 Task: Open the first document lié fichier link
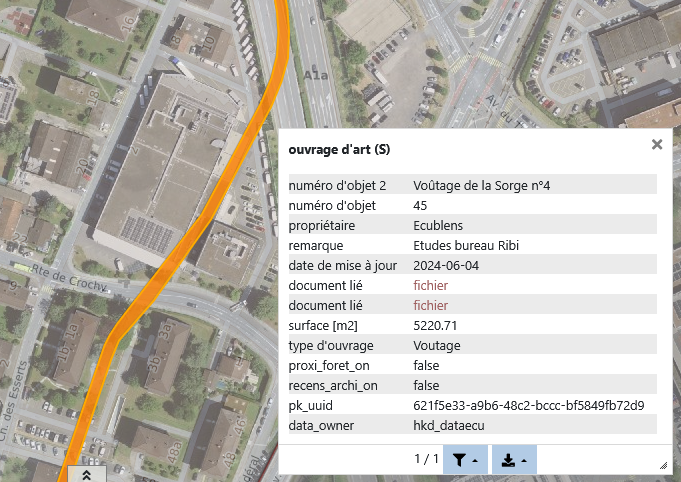(430, 285)
